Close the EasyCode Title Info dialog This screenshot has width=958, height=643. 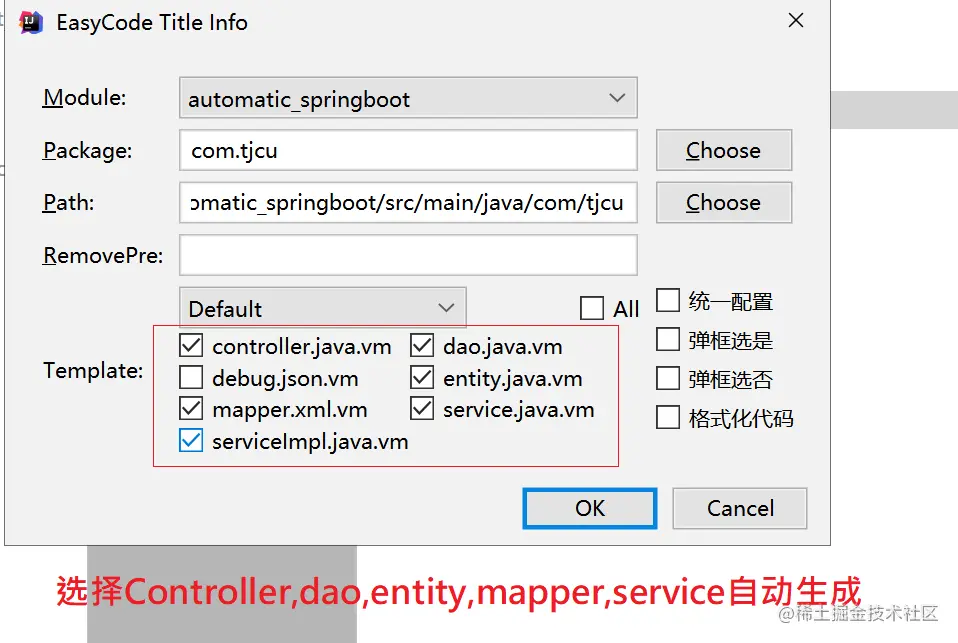pos(795,20)
